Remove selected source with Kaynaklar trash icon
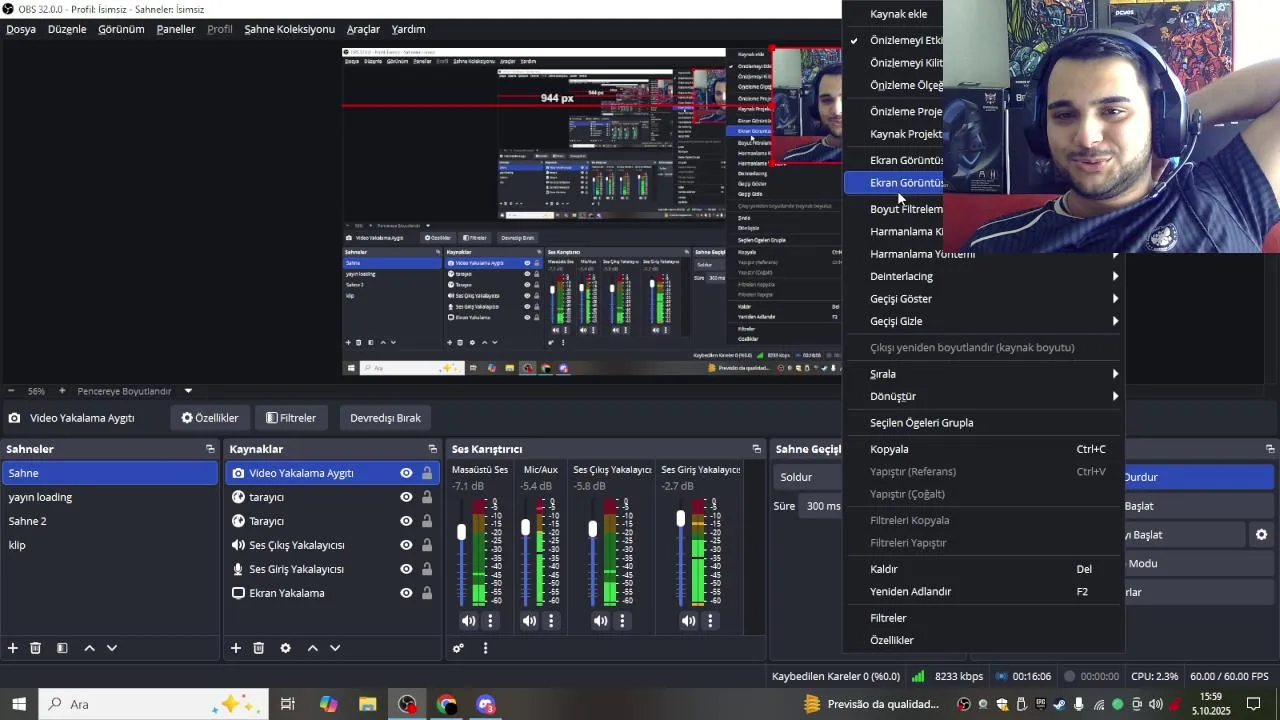1280x720 pixels. (x=259, y=648)
